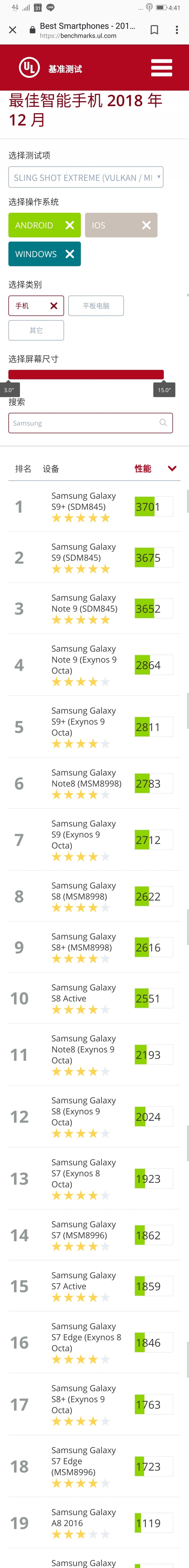Screen dimensions: 189x1568
Task: Close the browser tab with X icon
Action: (12, 30)
